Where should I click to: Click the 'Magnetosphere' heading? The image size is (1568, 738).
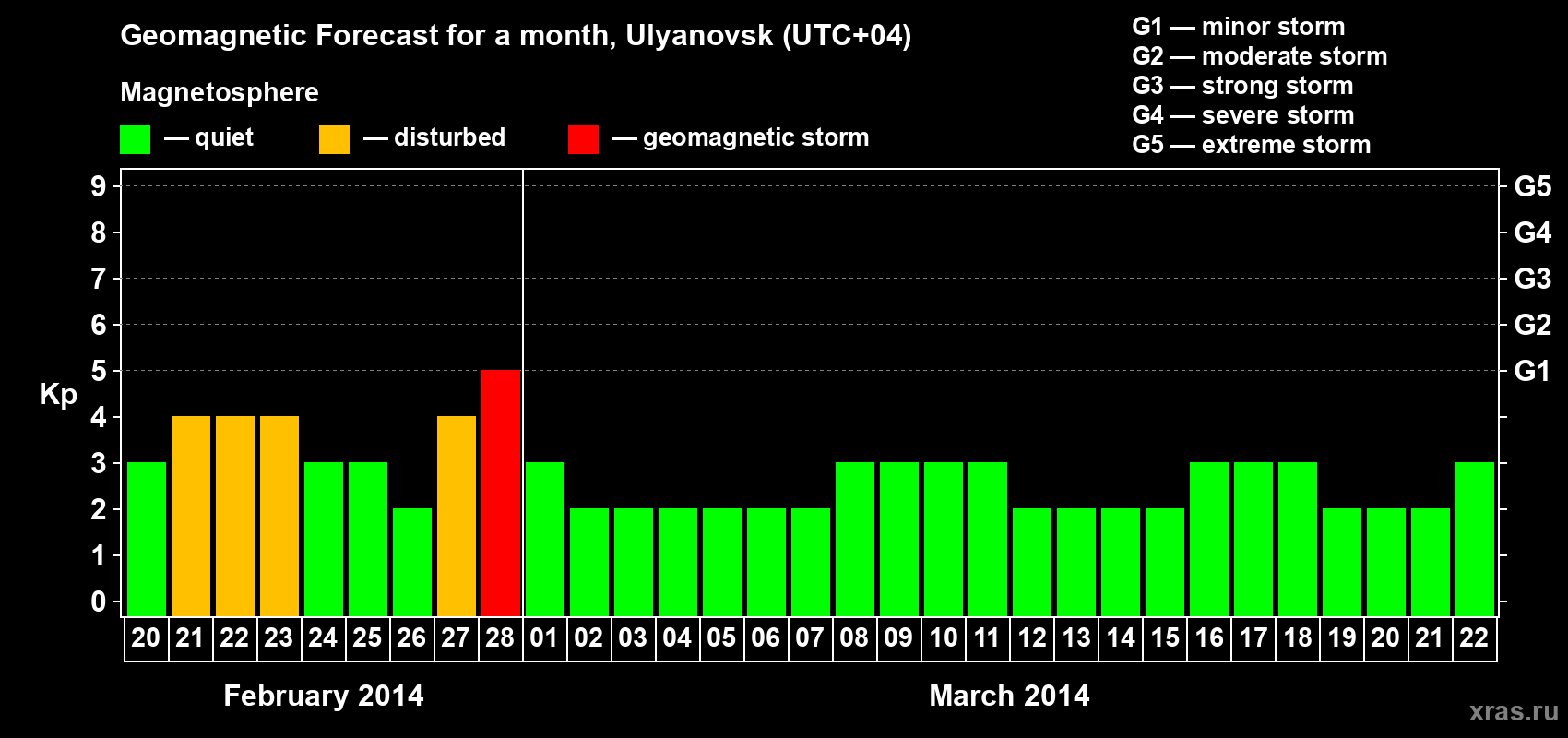(x=220, y=92)
